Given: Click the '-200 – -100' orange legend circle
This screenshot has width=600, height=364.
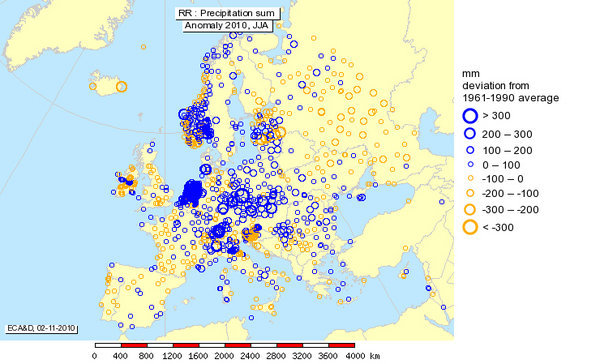Looking at the screenshot, I should pos(470,193).
